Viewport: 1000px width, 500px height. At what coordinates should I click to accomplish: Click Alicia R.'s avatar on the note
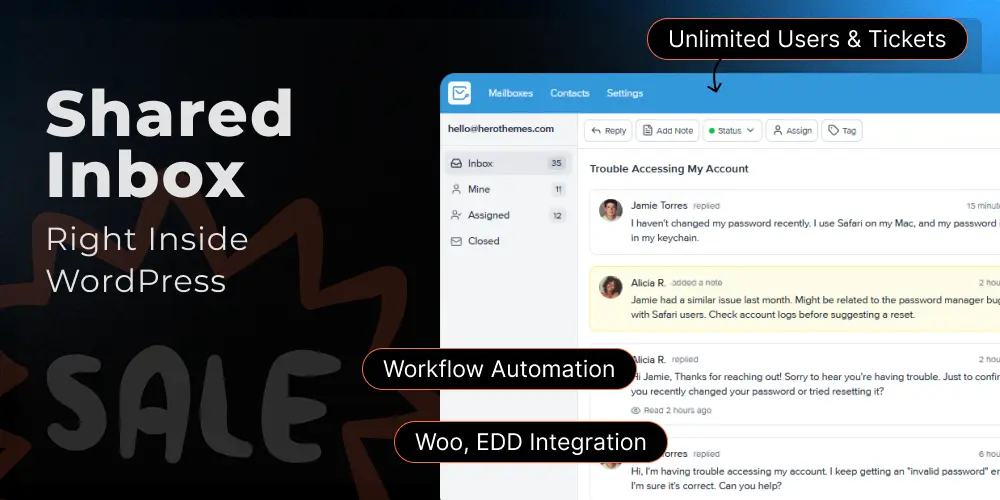[x=610, y=287]
